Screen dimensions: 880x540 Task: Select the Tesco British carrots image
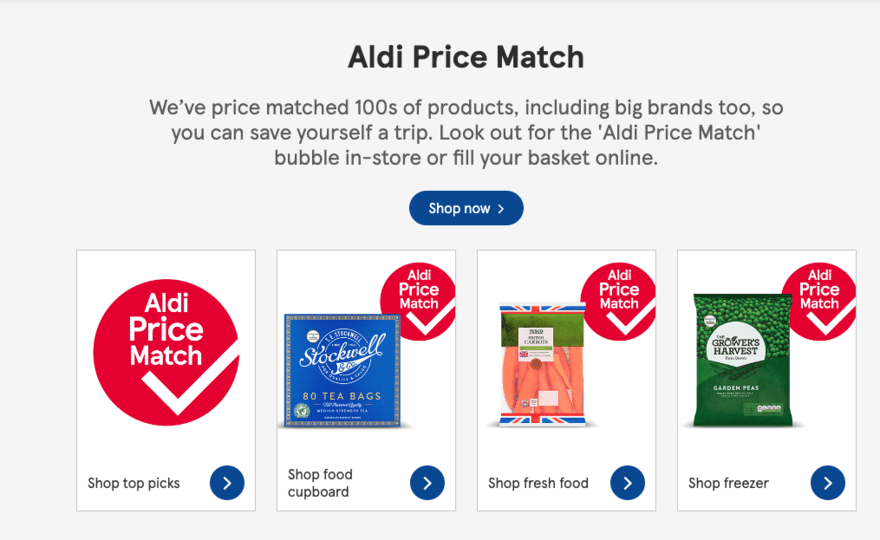click(x=542, y=365)
